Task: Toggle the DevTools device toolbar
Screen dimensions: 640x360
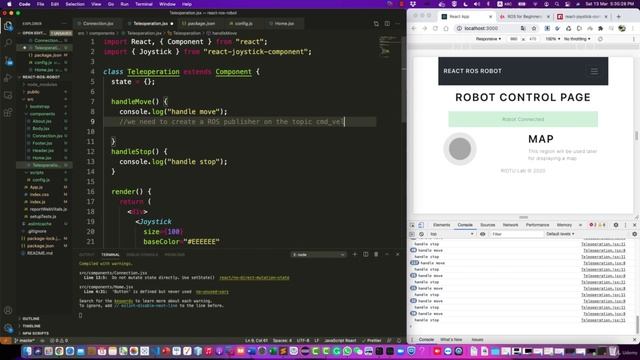Action: [x=421, y=225]
